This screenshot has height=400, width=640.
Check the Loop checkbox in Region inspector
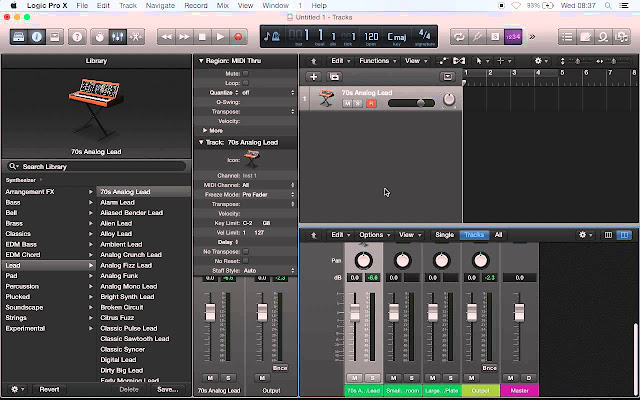pyautogui.click(x=246, y=83)
